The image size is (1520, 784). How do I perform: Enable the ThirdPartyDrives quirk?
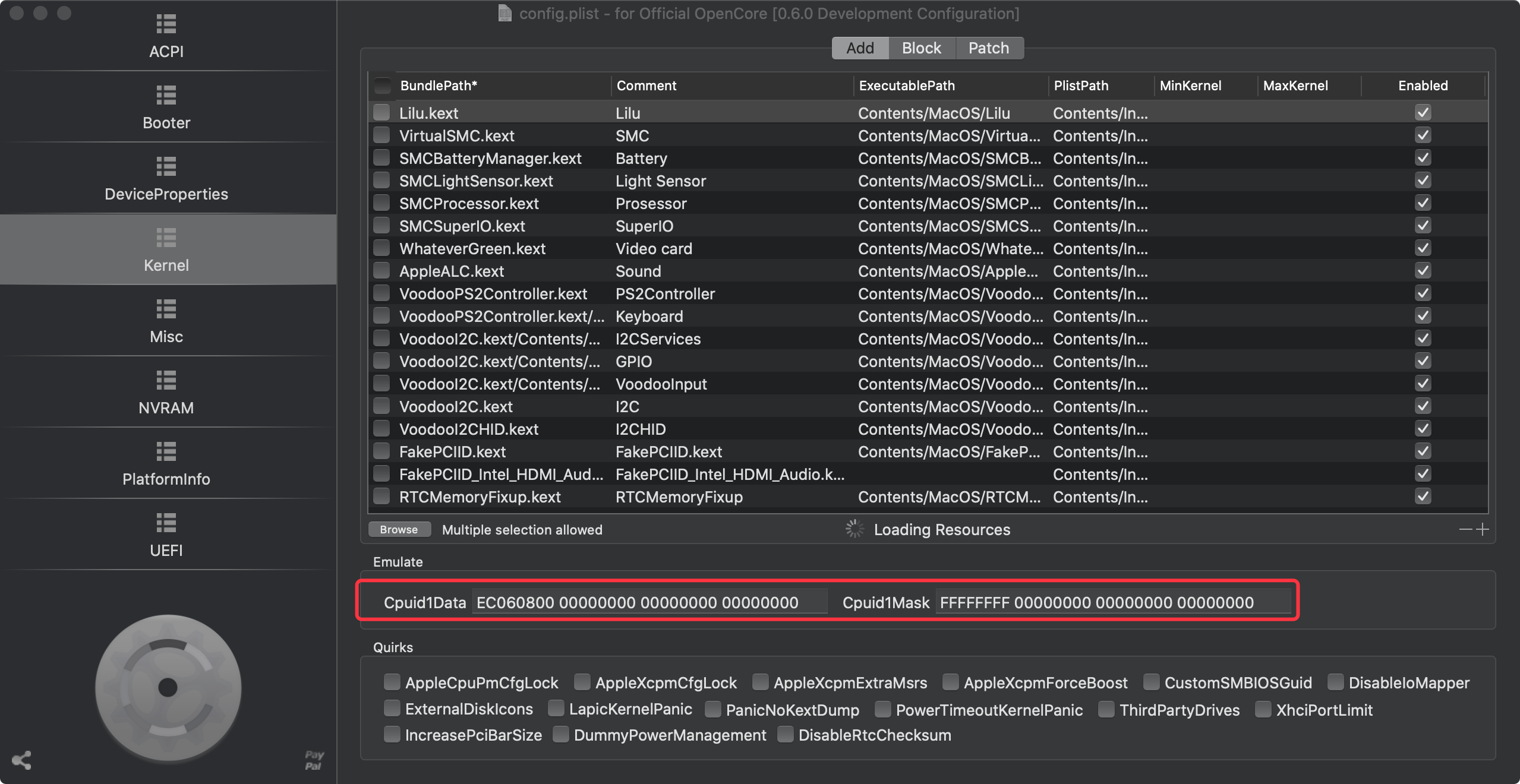click(1106, 709)
